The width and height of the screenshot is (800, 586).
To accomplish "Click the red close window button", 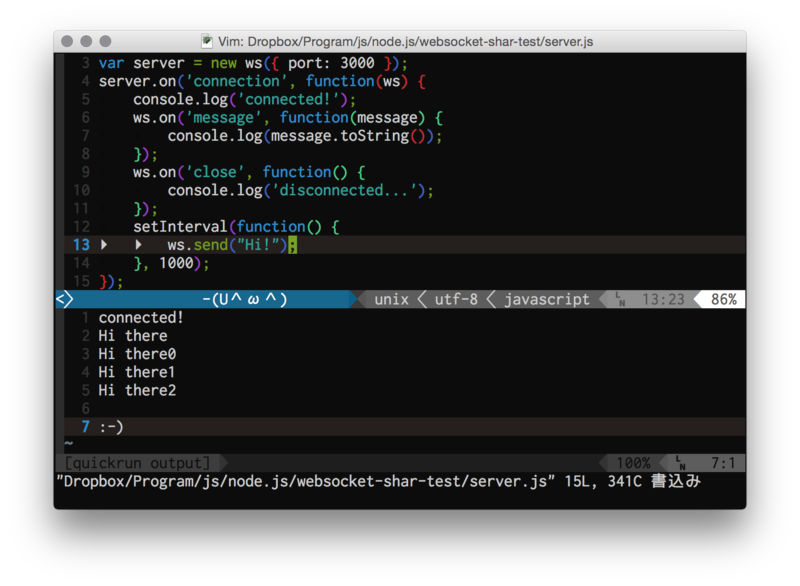I will (67, 41).
